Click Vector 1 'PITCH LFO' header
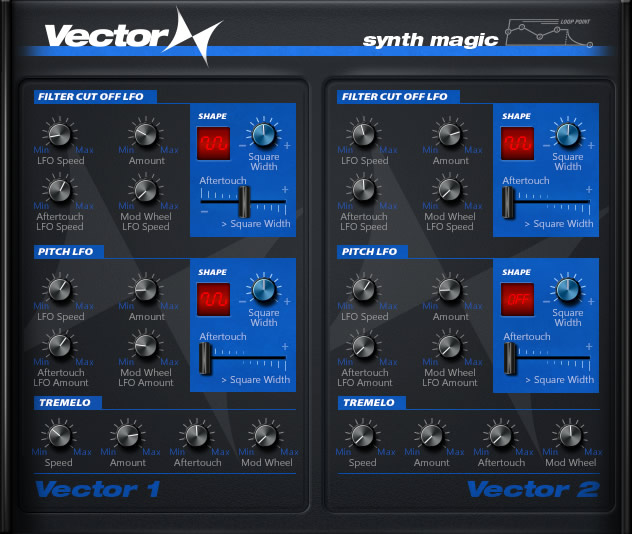Image resolution: width=632 pixels, height=534 pixels. (69, 251)
